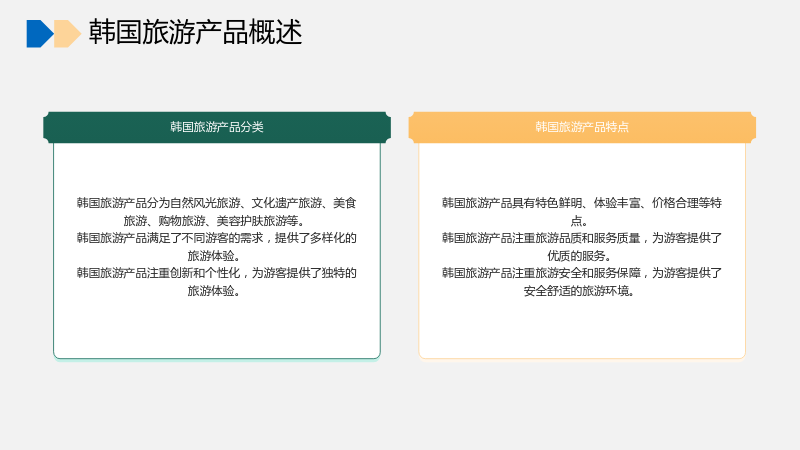Screen dimensions: 800x450
Task: Select the slide title 韩国旅游产品概述
Action: 195,32
